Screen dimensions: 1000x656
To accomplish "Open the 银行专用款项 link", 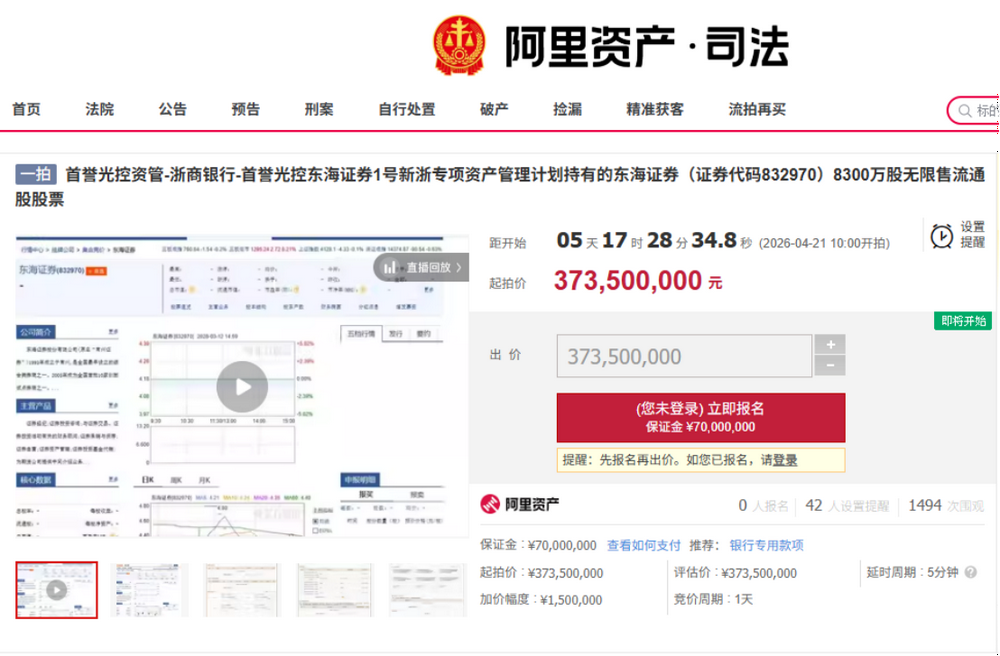I will click(766, 545).
